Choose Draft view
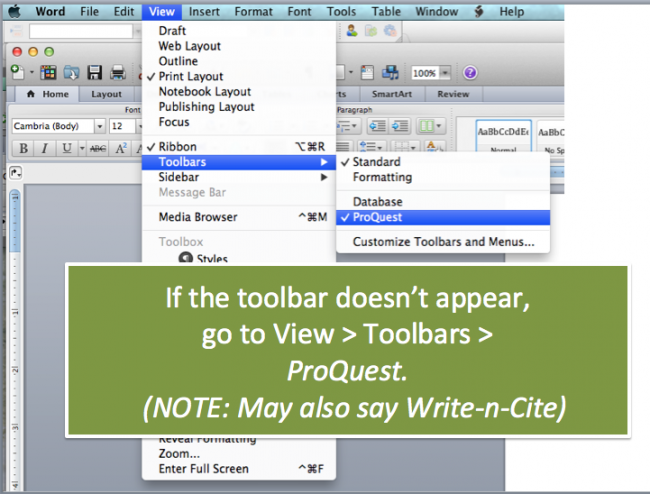The image size is (650, 494). tap(239, 31)
